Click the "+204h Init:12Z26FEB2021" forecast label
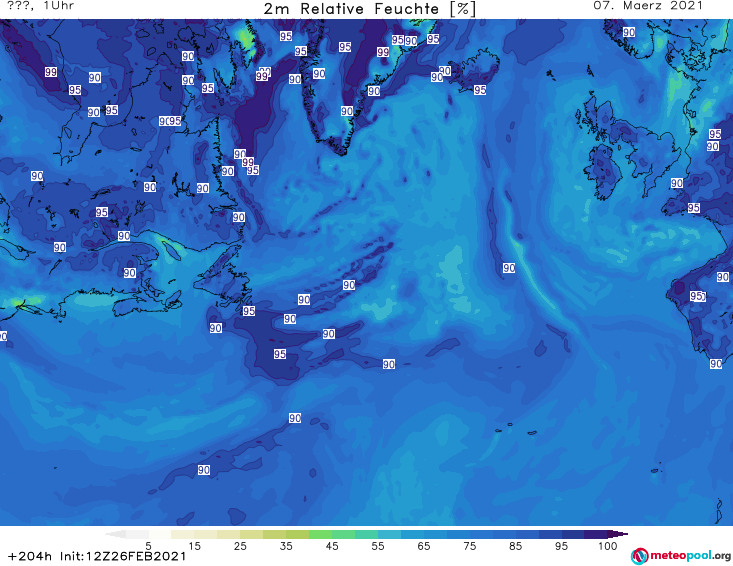Screen dimensions: 733x566 point(97,556)
